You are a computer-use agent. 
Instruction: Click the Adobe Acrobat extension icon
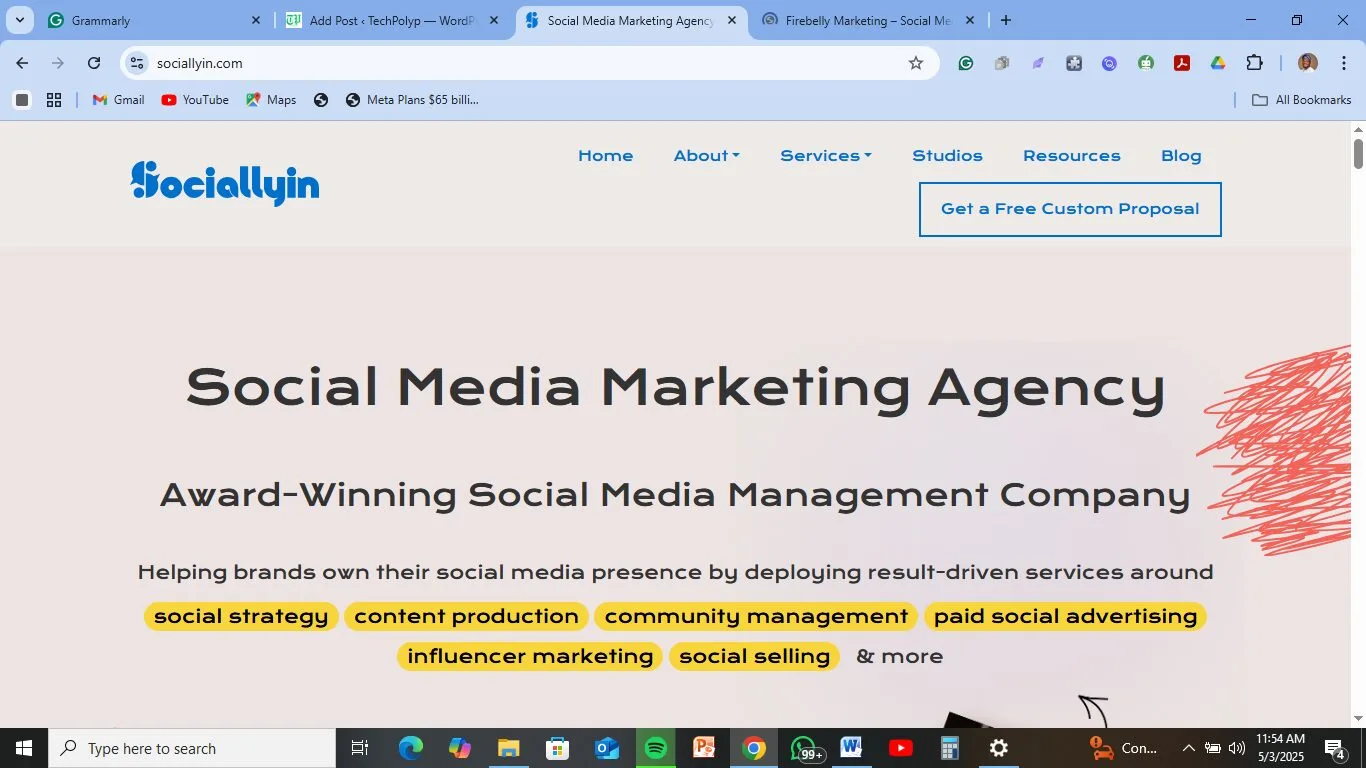pos(1181,63)
